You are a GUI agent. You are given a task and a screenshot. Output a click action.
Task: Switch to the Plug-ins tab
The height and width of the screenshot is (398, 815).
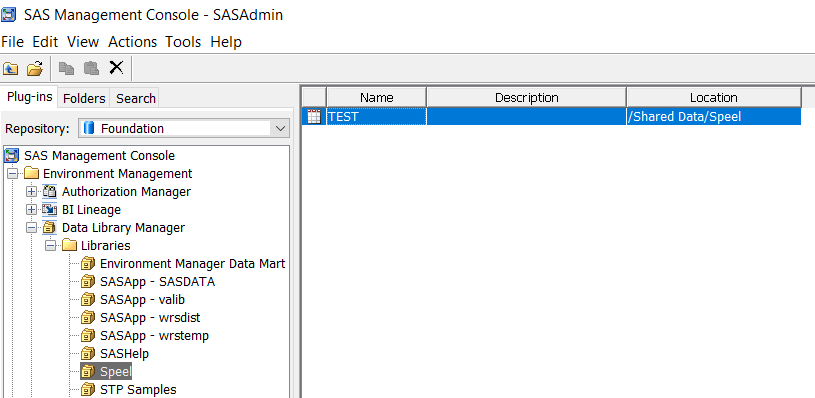pyautogui.click(x=29, y=97)
